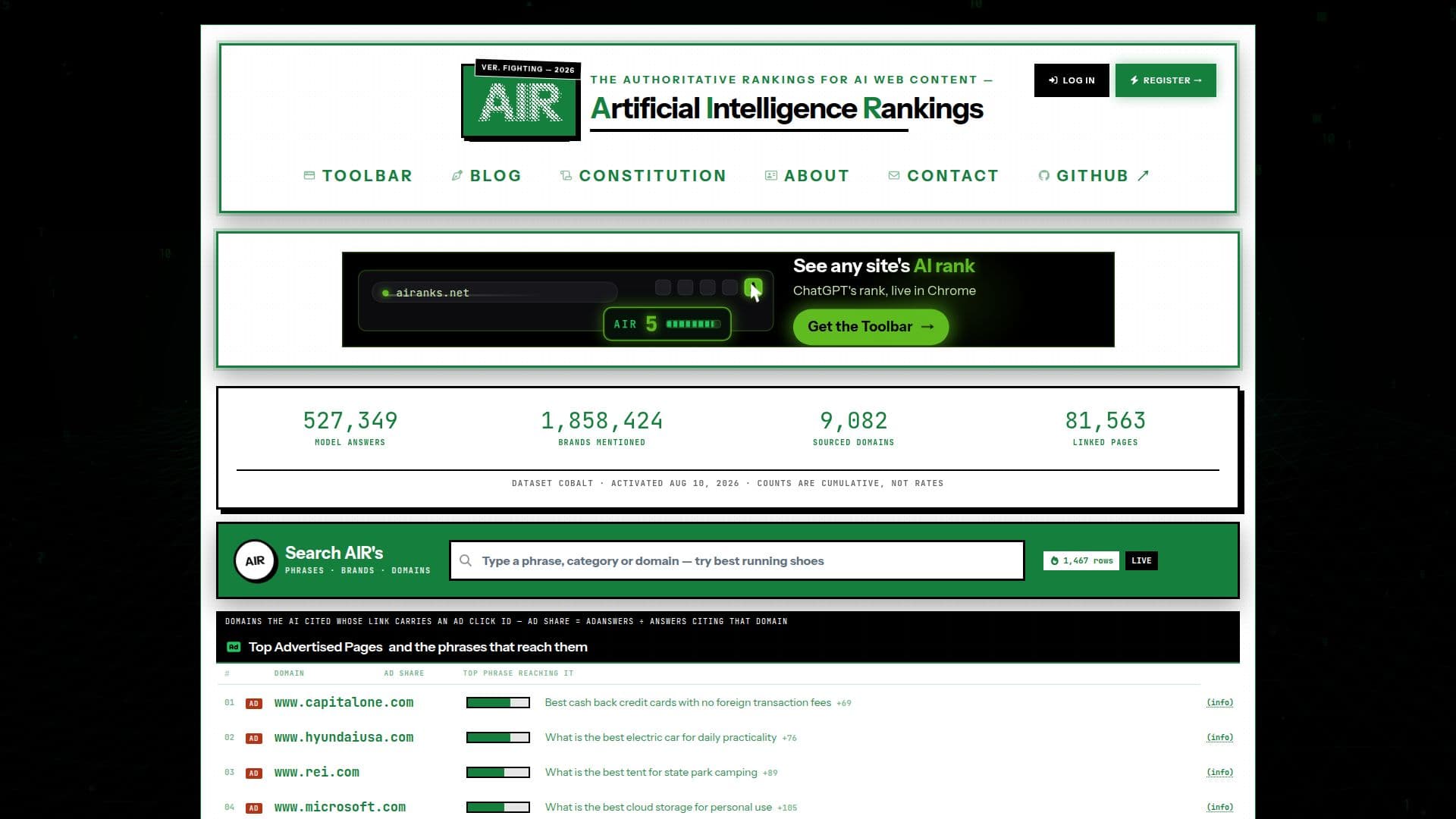The height and width of the screenshot is (819, 1456).
Task: Open www.hyundaiusa.com domain link
Action: [x=344, y=738]
